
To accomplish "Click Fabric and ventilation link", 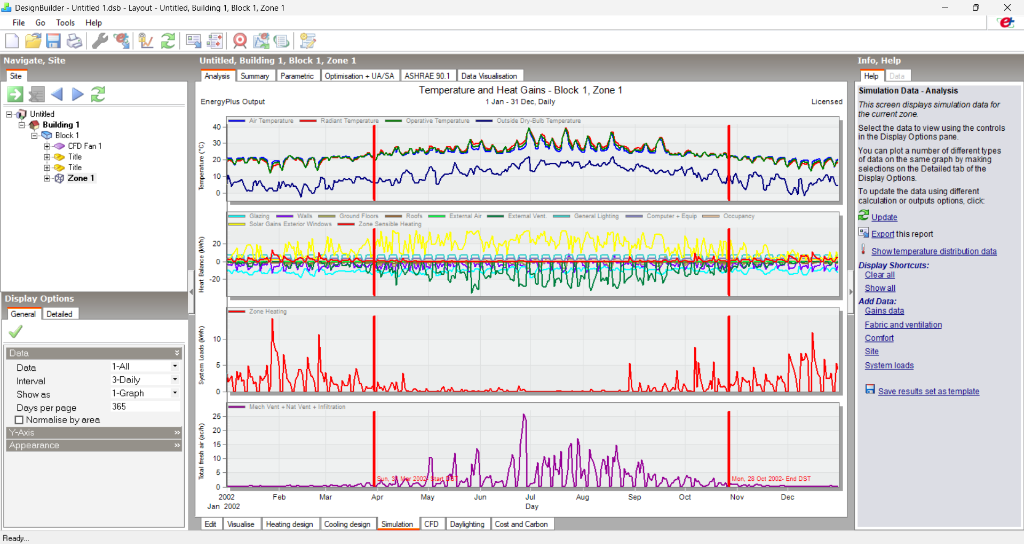I will pos(903,325).
